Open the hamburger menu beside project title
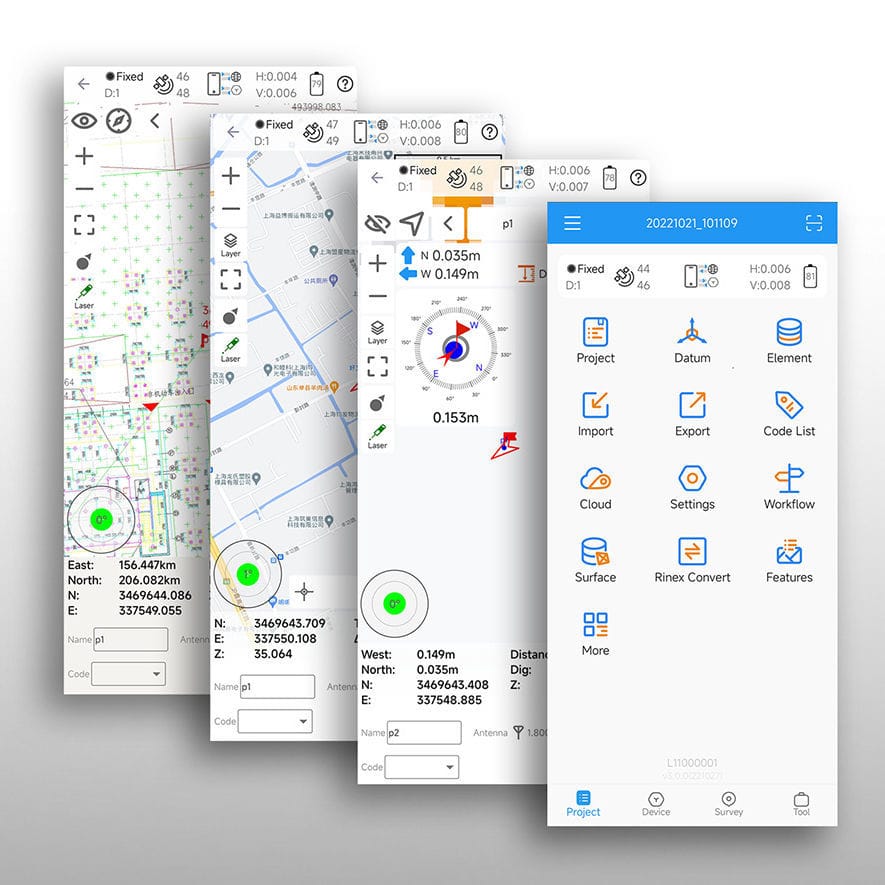885x885 pixels. coord(572,223)
